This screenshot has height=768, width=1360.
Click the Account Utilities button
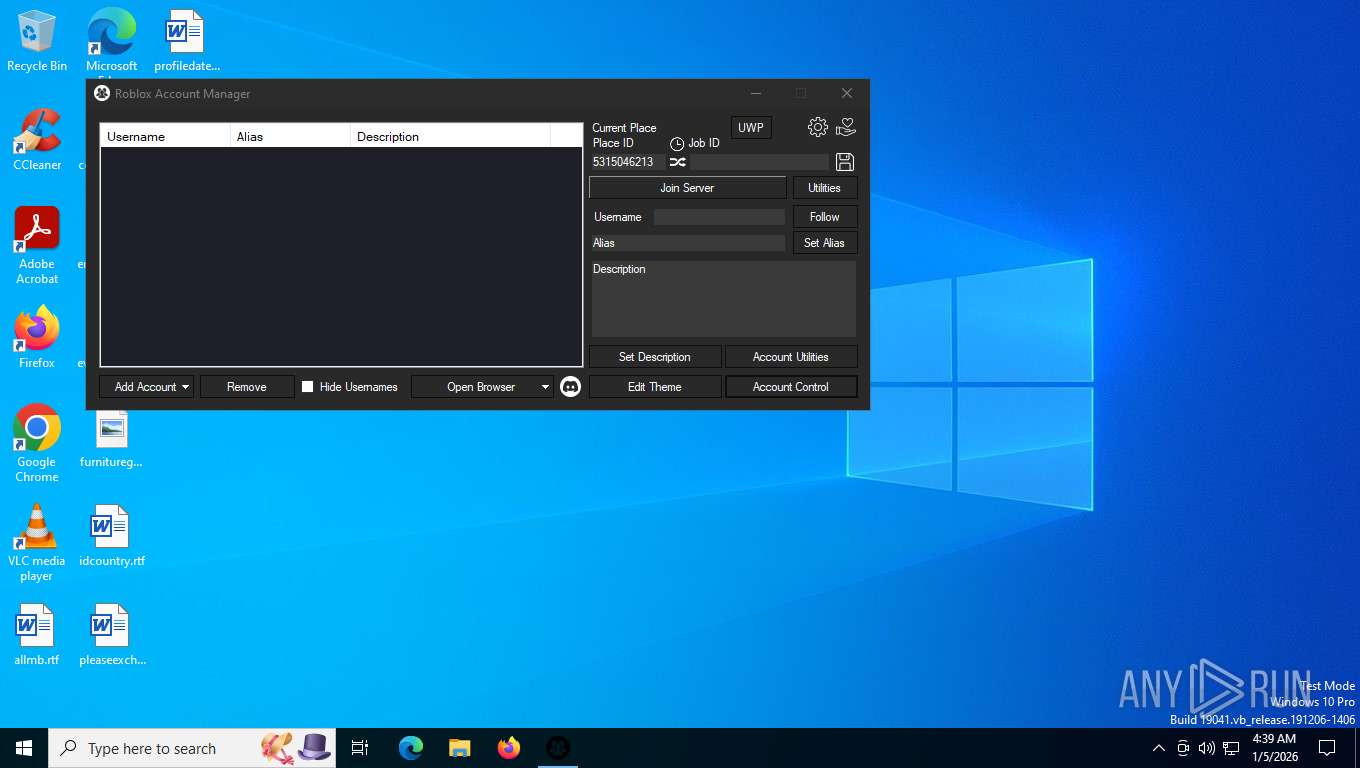[791, 357]
